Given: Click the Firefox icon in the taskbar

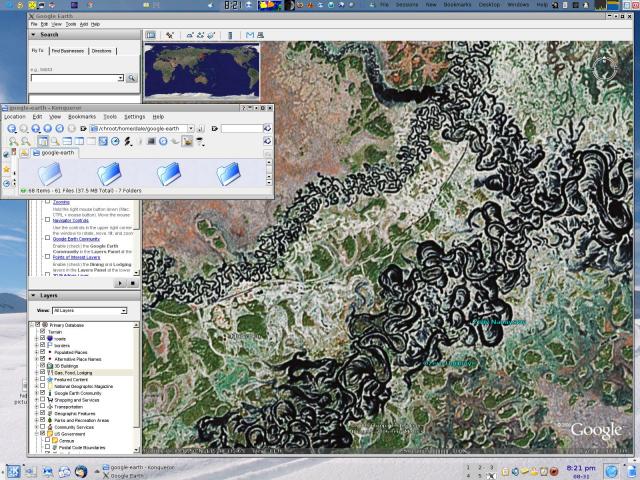Looking at the screenshot, I should tap(81, 471).
